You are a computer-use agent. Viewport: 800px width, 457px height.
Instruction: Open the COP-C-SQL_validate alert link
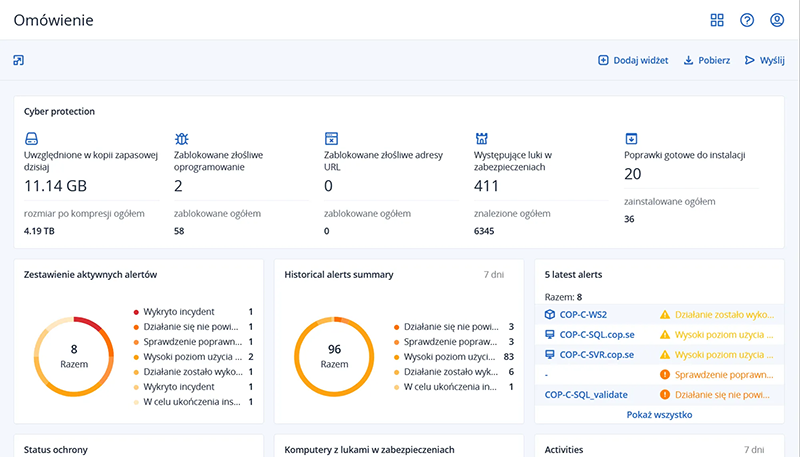point(586,395)
